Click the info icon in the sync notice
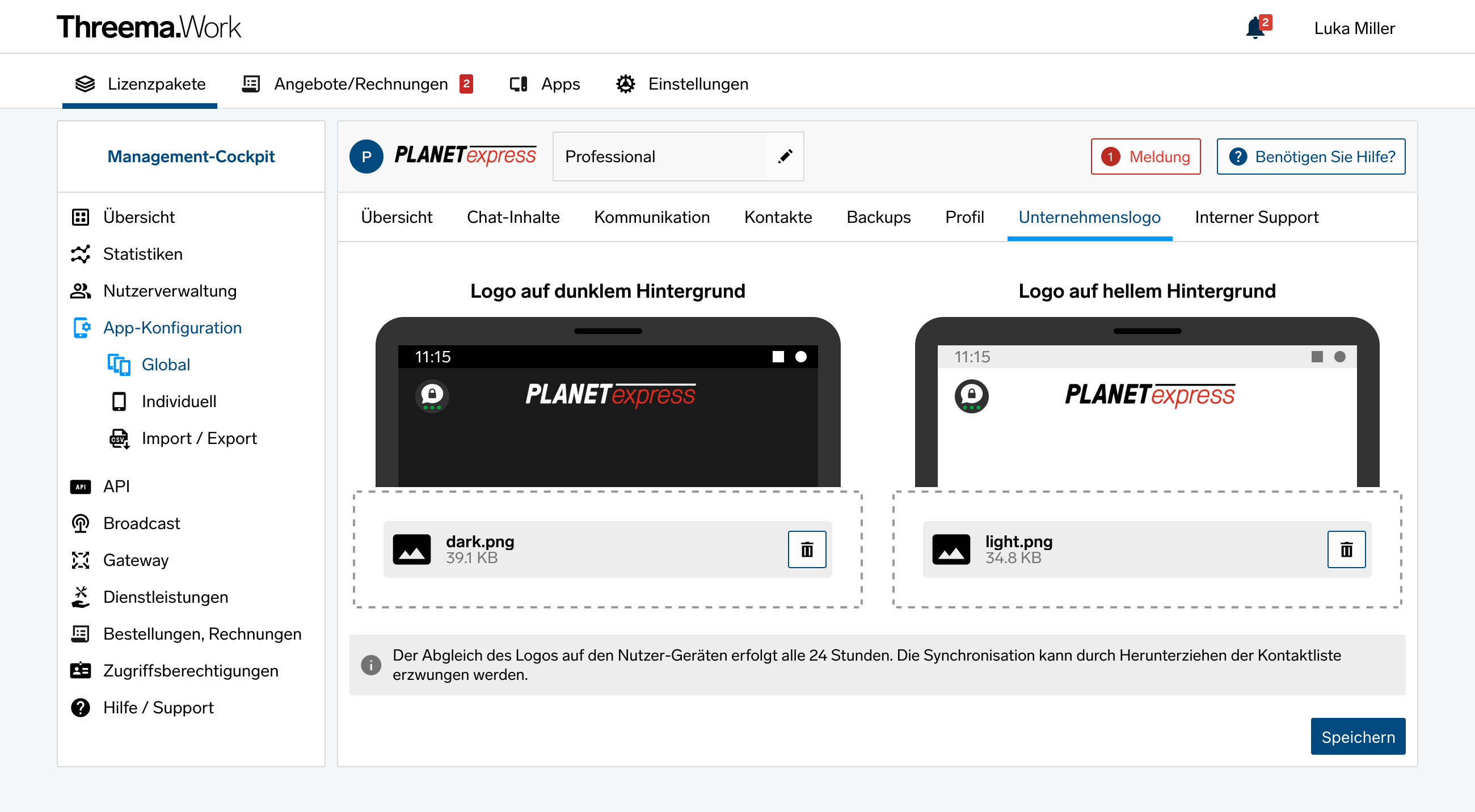 [370, 665]
